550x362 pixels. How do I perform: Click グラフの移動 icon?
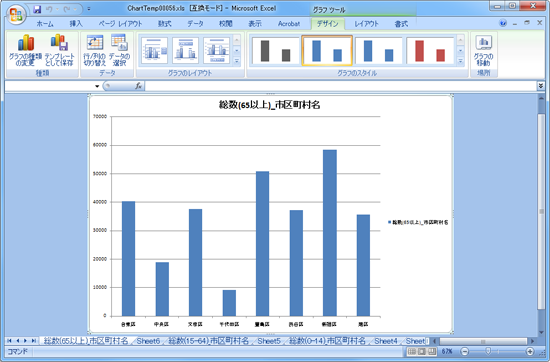click(483, 50)
